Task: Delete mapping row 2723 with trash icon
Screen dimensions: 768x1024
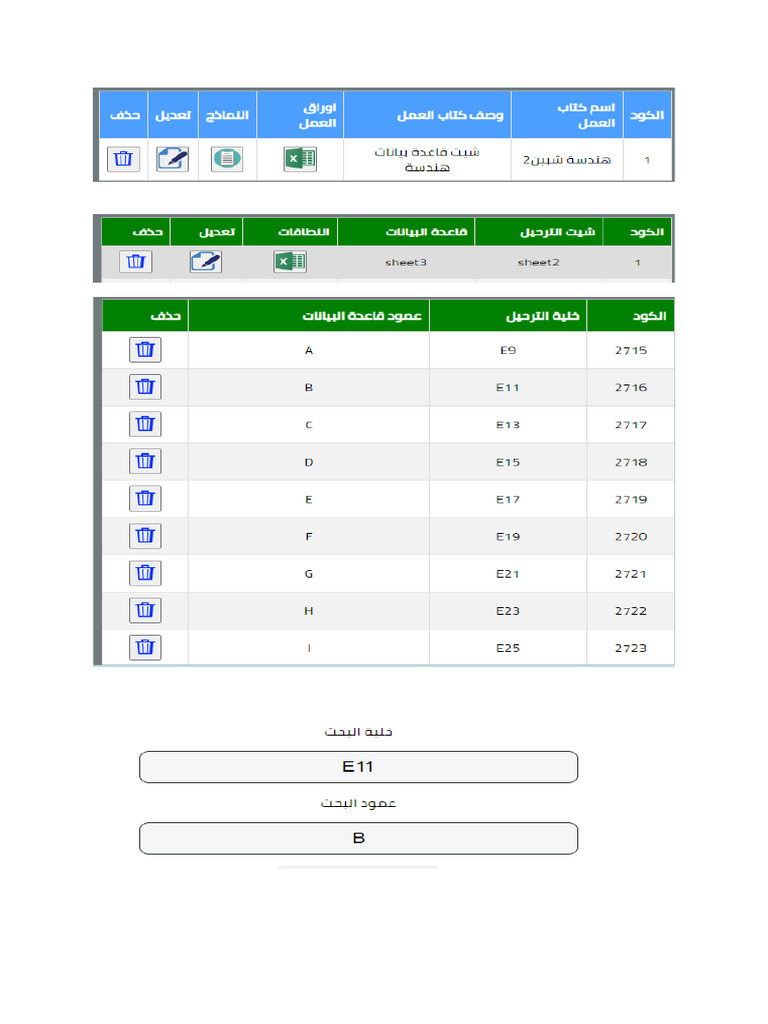Action: (x=145, y=648)
